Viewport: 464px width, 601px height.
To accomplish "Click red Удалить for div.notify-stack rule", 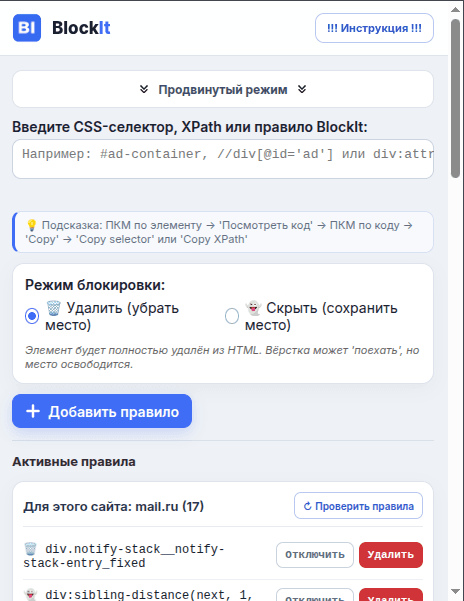I will 390,555.
